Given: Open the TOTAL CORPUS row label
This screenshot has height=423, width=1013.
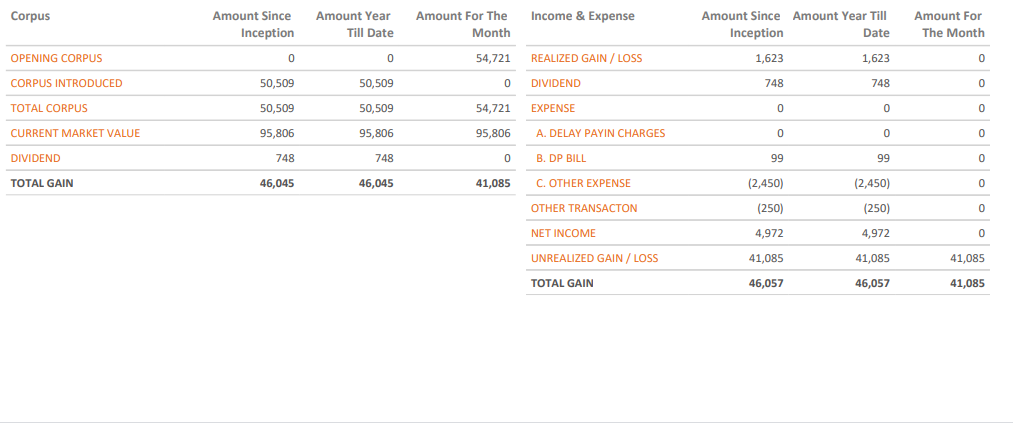Looking at the screenshot, I should click(x=49, y=108).
